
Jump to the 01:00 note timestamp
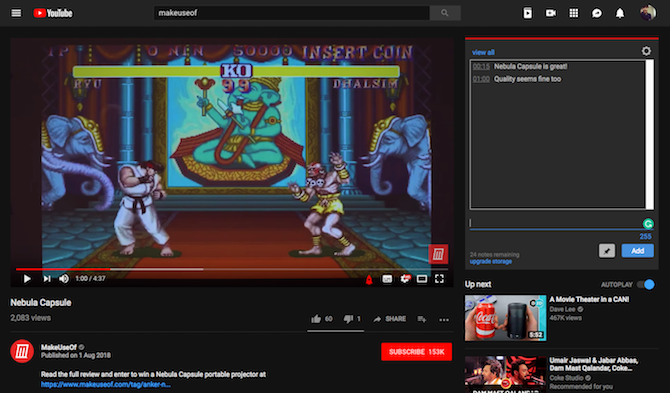tap(481, 79)
